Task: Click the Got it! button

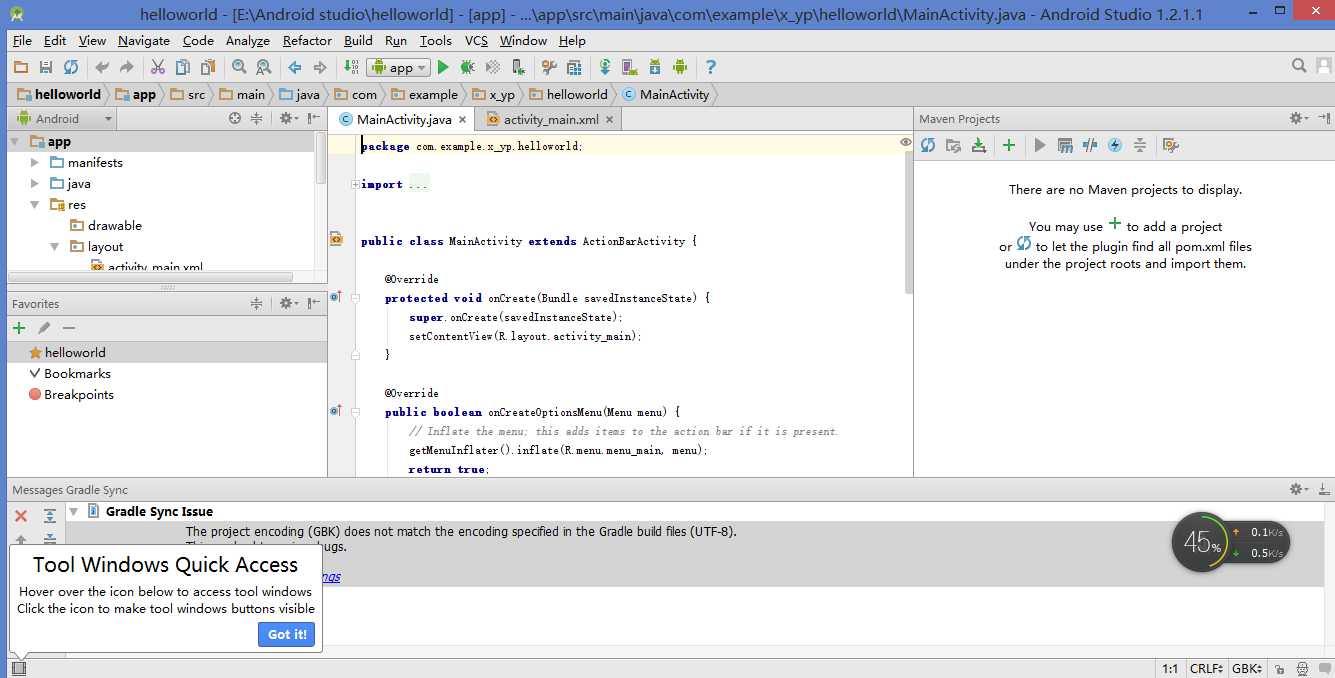Action: (x=287, y=634)
